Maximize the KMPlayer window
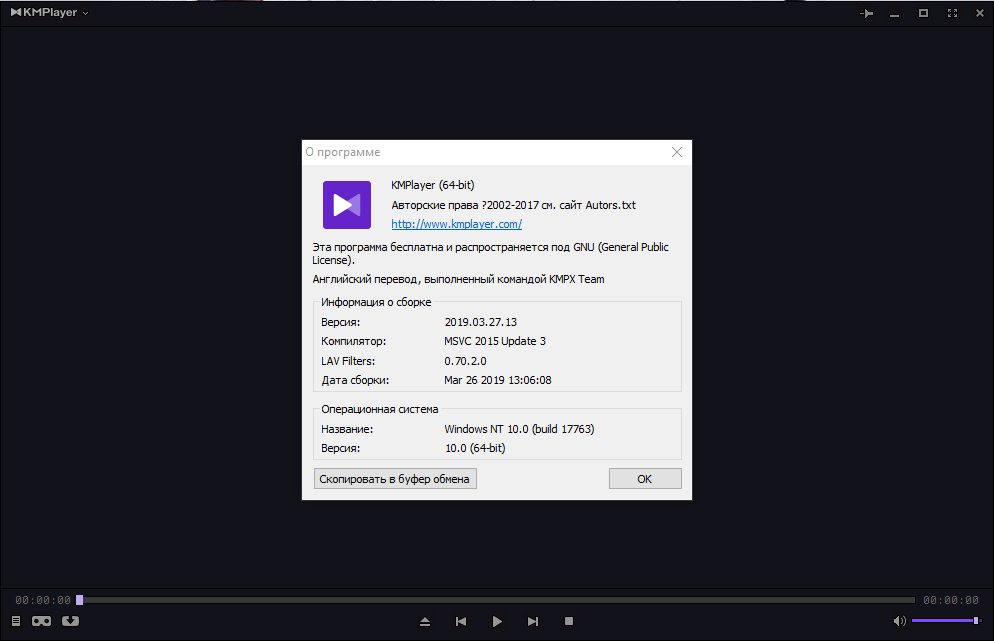 [x=924, y=13]
